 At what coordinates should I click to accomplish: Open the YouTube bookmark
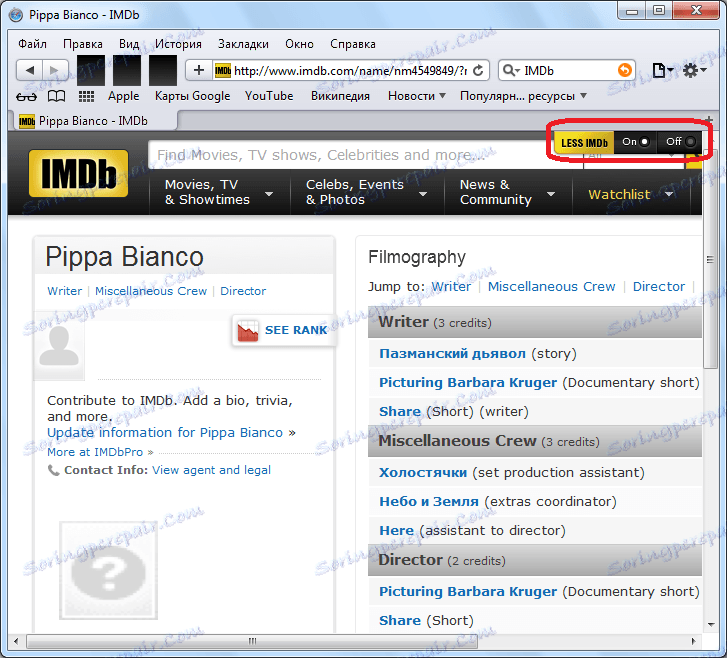[269, 96]
